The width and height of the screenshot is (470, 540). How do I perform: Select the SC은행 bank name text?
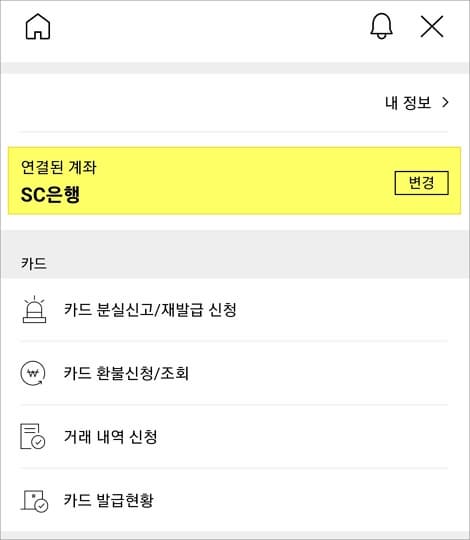(50, 195)
